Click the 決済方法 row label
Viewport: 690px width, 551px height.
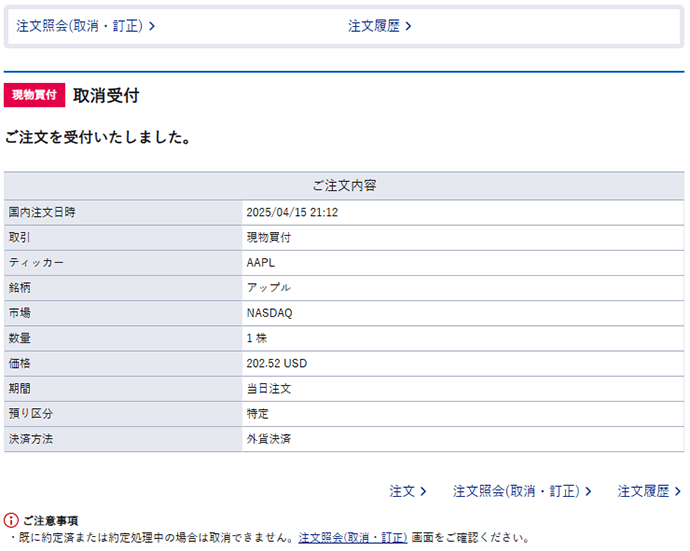pyautogui.click(x=31, y=439)
